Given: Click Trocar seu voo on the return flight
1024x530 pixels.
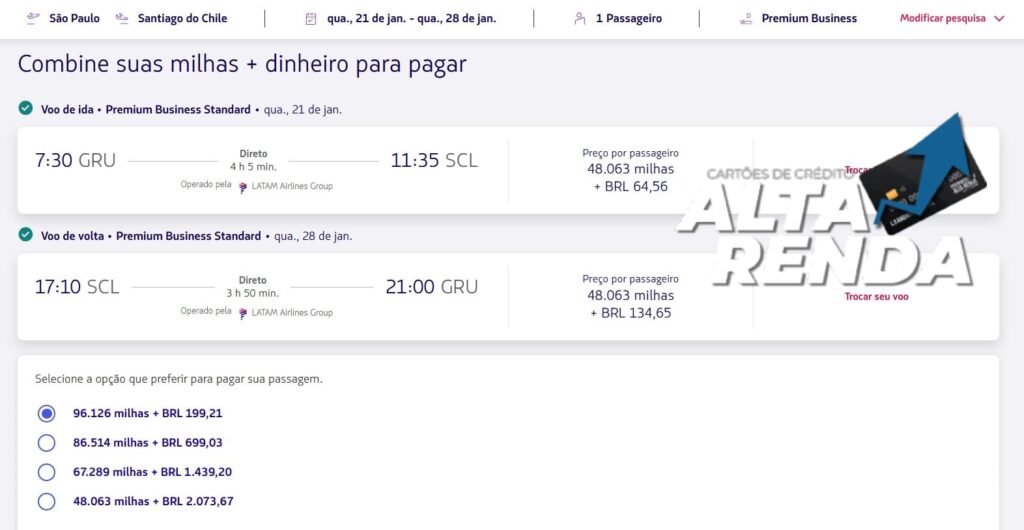Looking at the screenshot, I should pyautogui.click(x=876, y=297).
